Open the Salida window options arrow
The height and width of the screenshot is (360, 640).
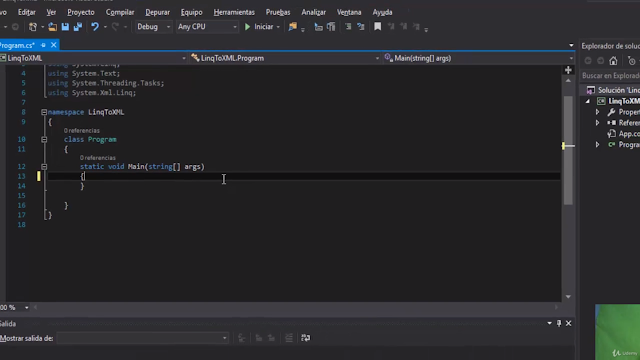549,323
